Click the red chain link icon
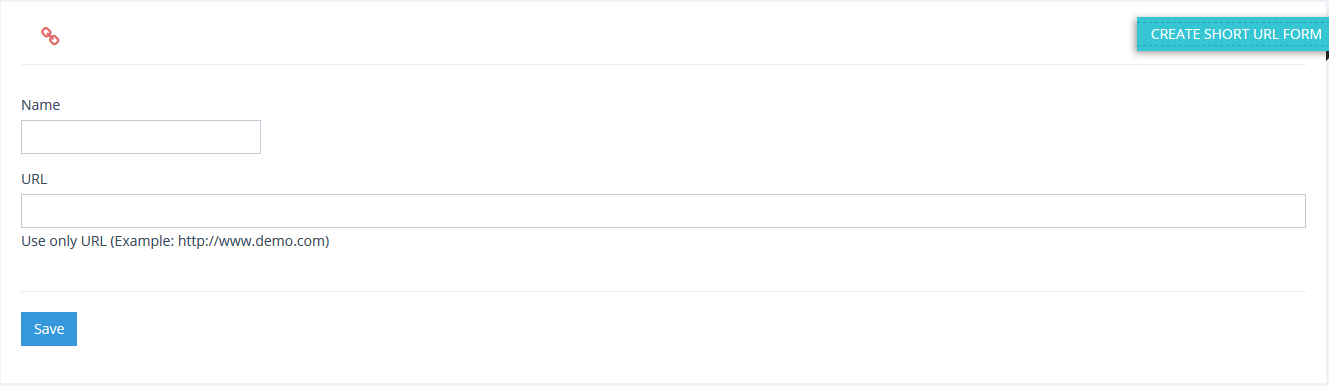This screenshot has height=386, width=1329. (x=50, y=36)
